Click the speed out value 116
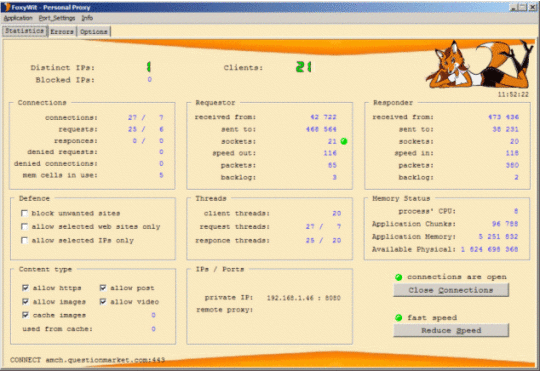 [330, 153]
